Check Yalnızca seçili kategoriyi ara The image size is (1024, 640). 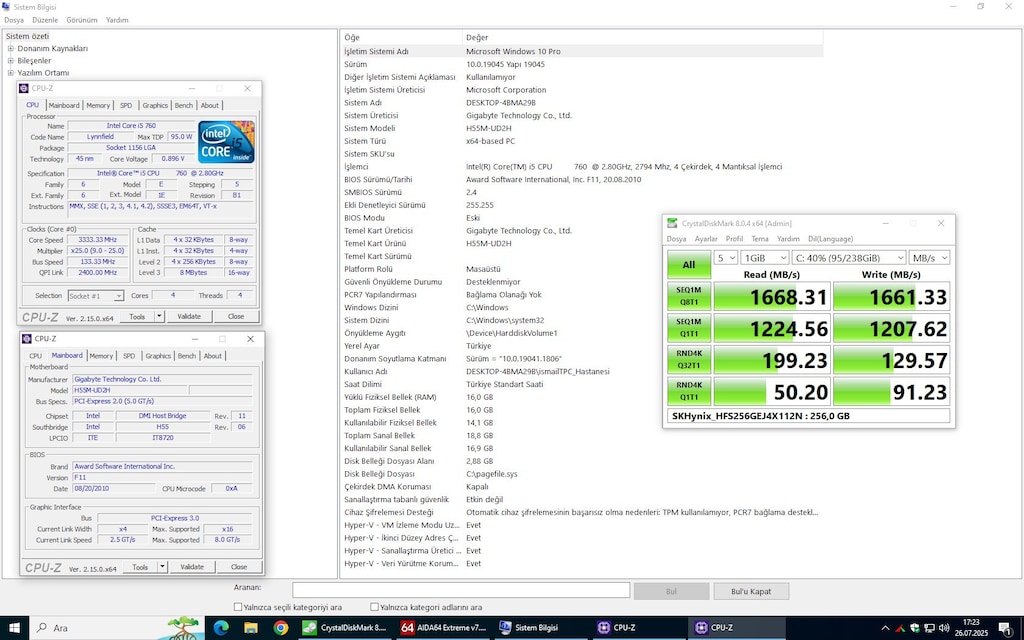[x=238, y=607]
